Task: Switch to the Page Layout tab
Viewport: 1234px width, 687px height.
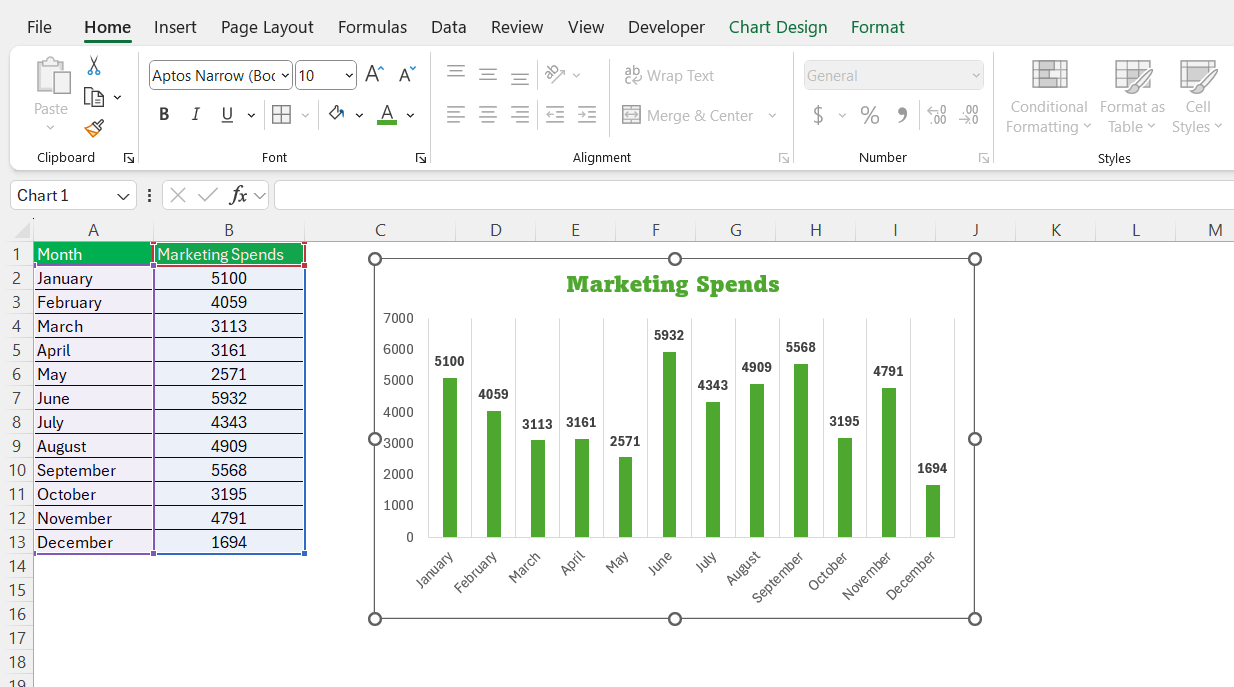Action: point(267,27)
